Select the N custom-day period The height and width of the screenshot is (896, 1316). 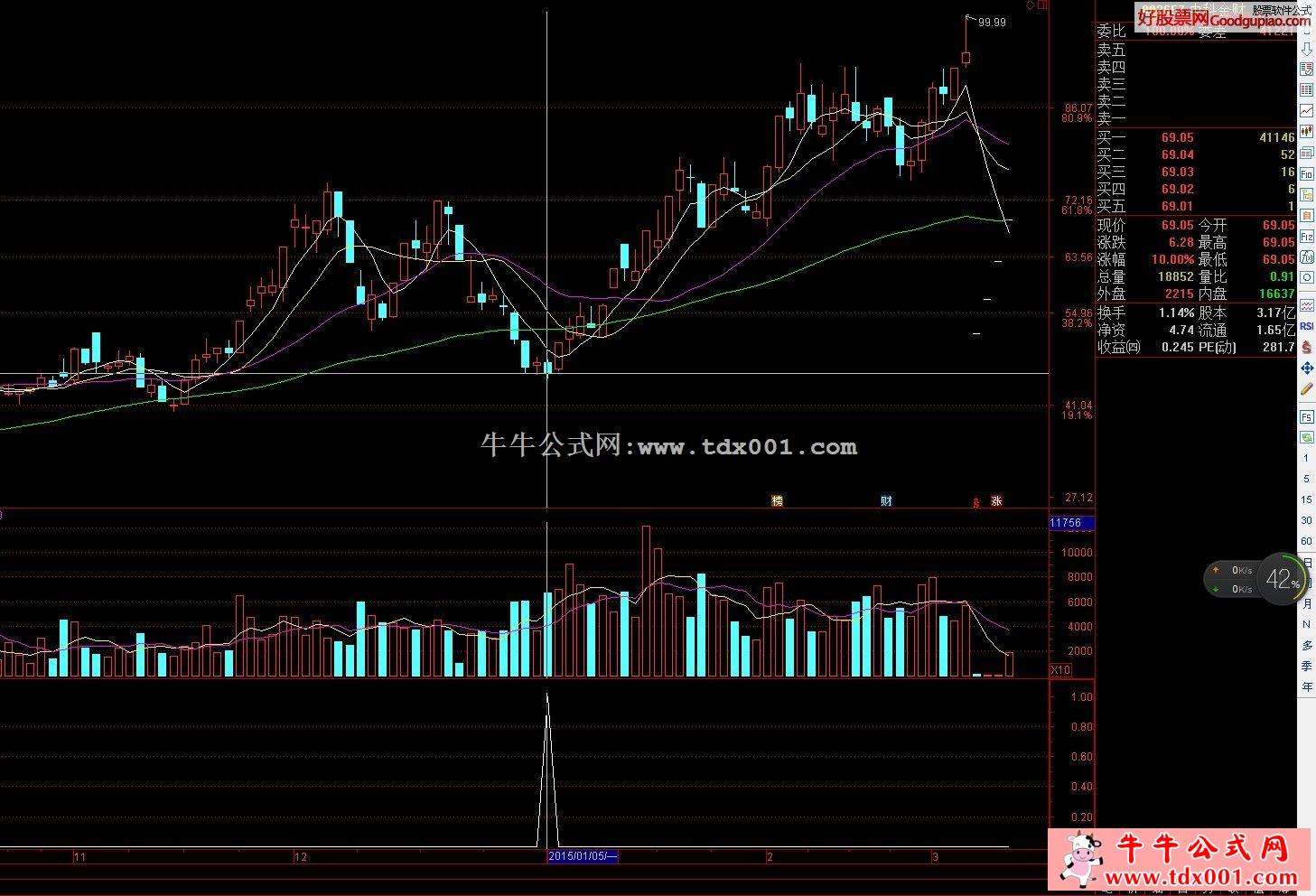[1306, 624]
